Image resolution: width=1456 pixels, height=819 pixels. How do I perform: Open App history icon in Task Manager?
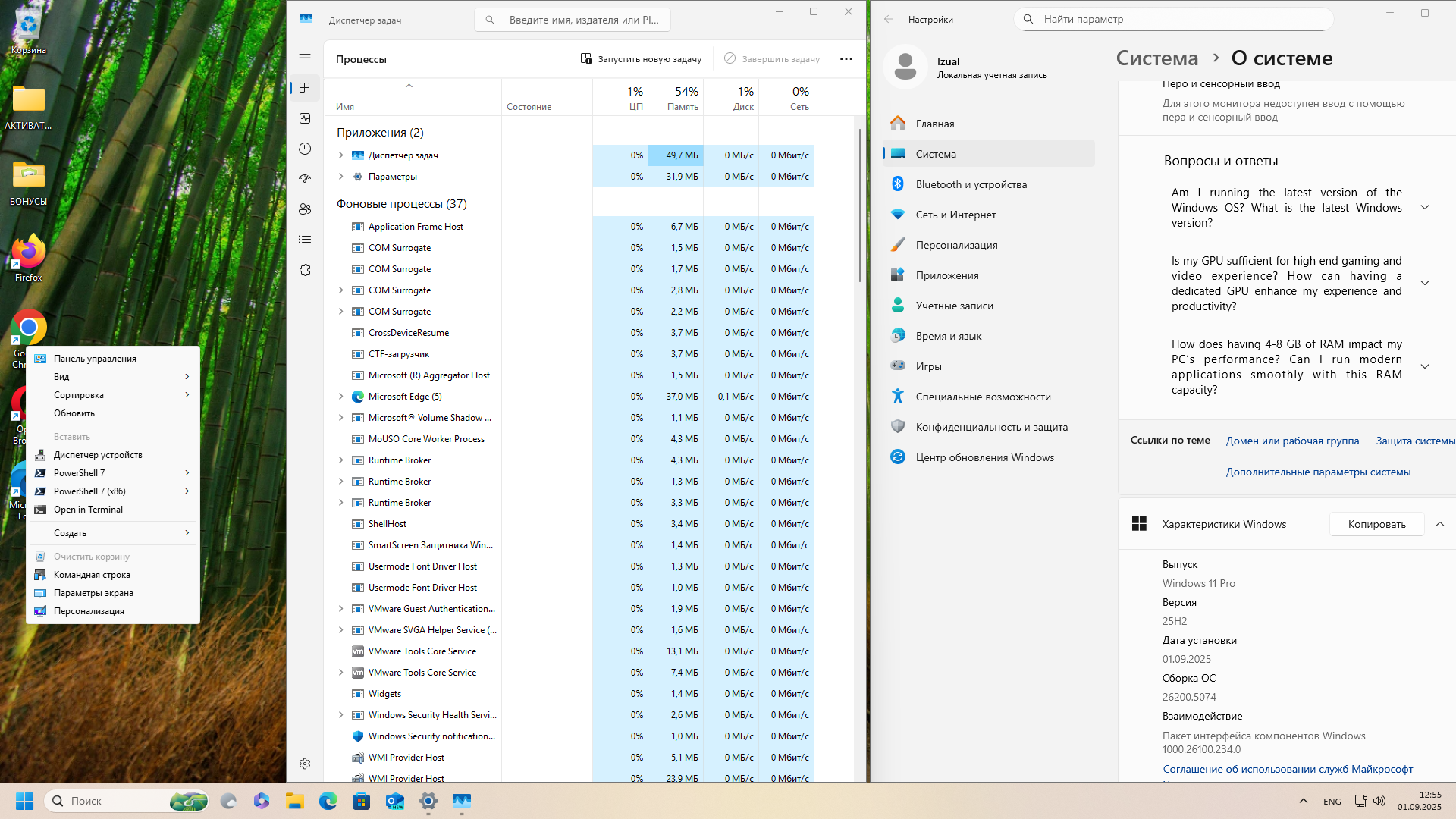pyautogui.click(x=305, y=149)
